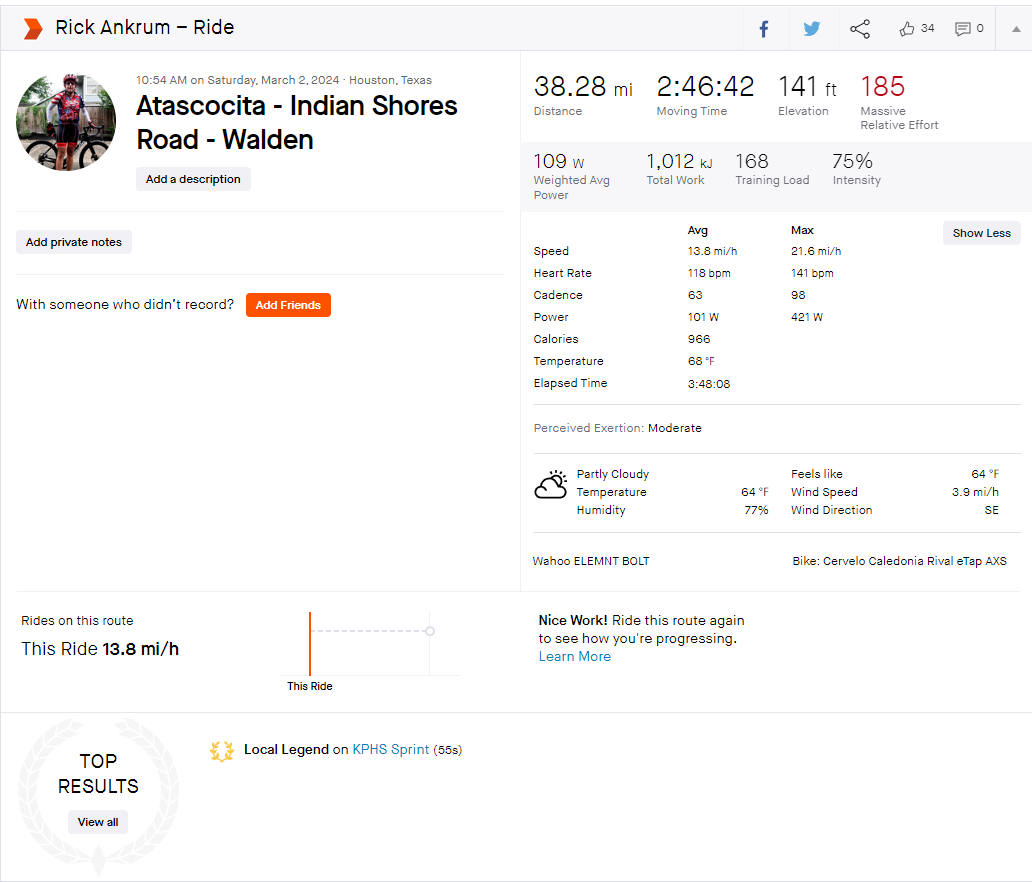Click the circle endpoint on the route chart
This screenshot has width=1032, height=882.
[430, 631]
